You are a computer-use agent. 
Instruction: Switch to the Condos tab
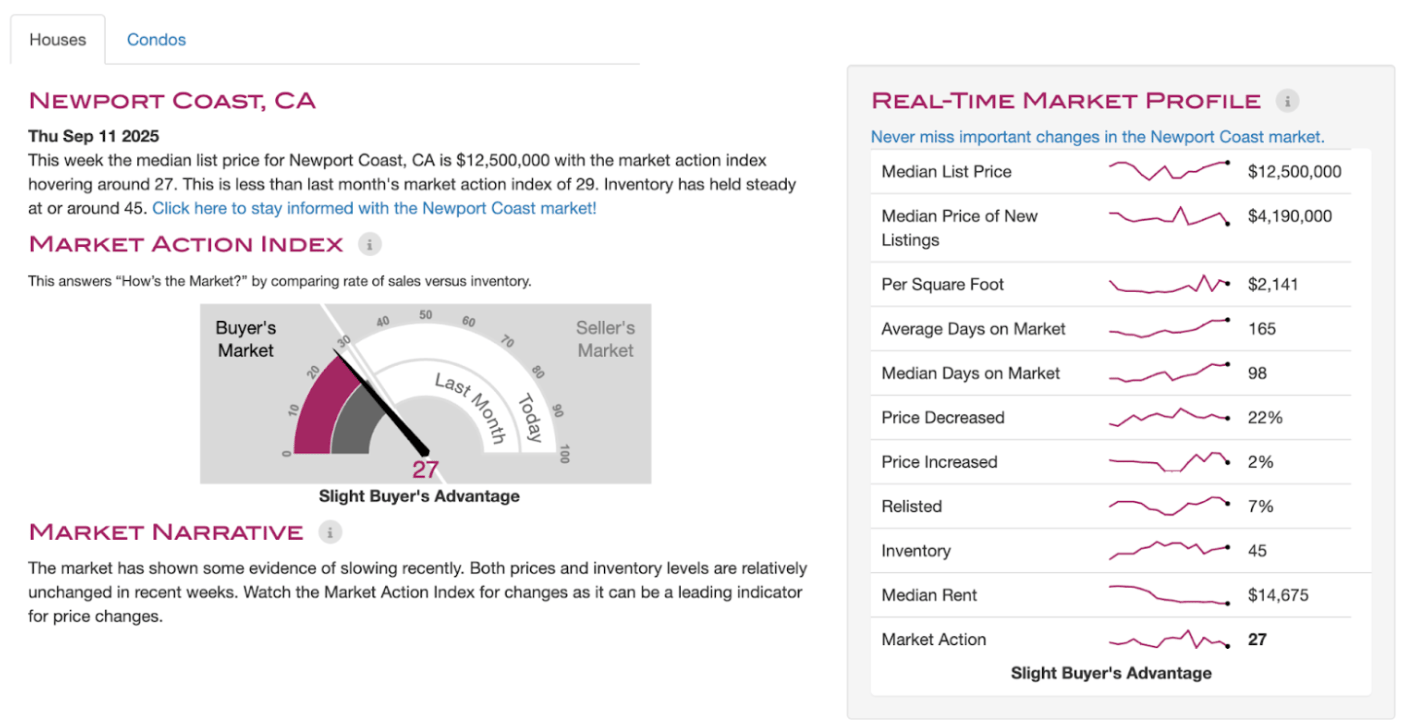156,40
